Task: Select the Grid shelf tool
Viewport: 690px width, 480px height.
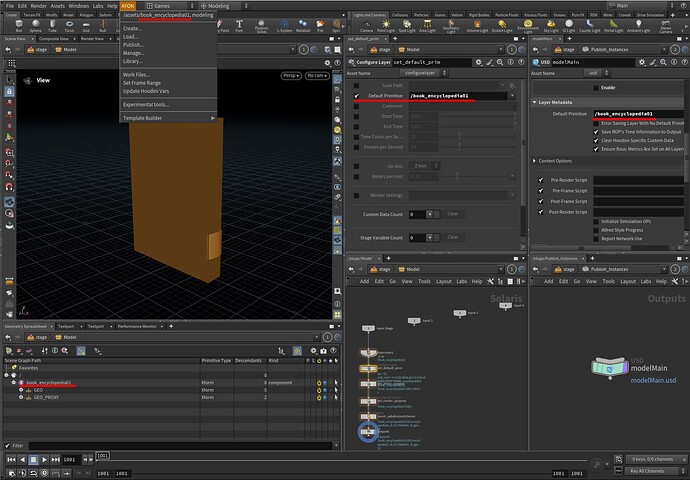Action: coord(86,26)
